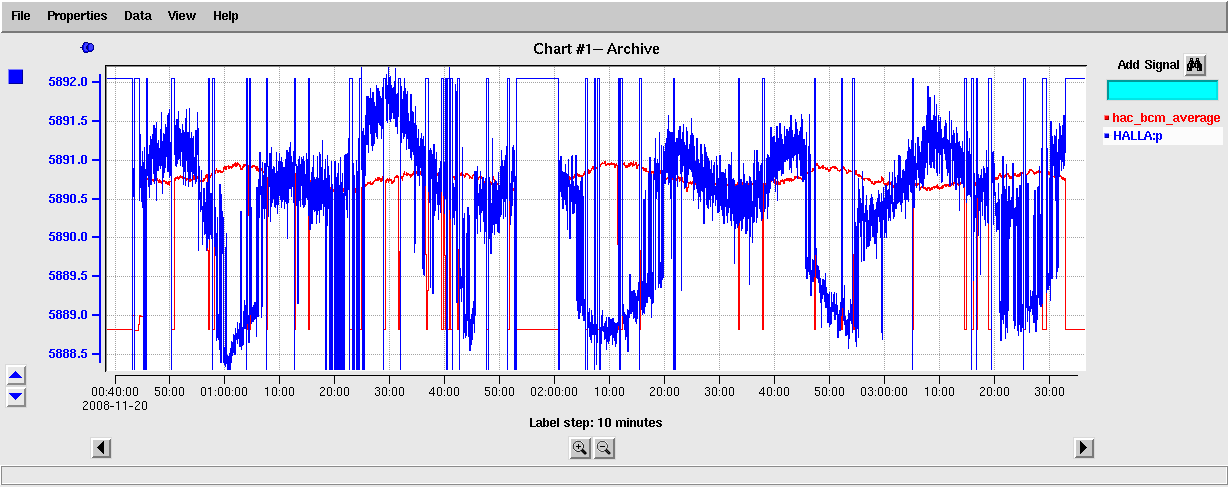1228x487 pixels.
Task: Click the blue square axis color indicator
Action: point(16,77)
